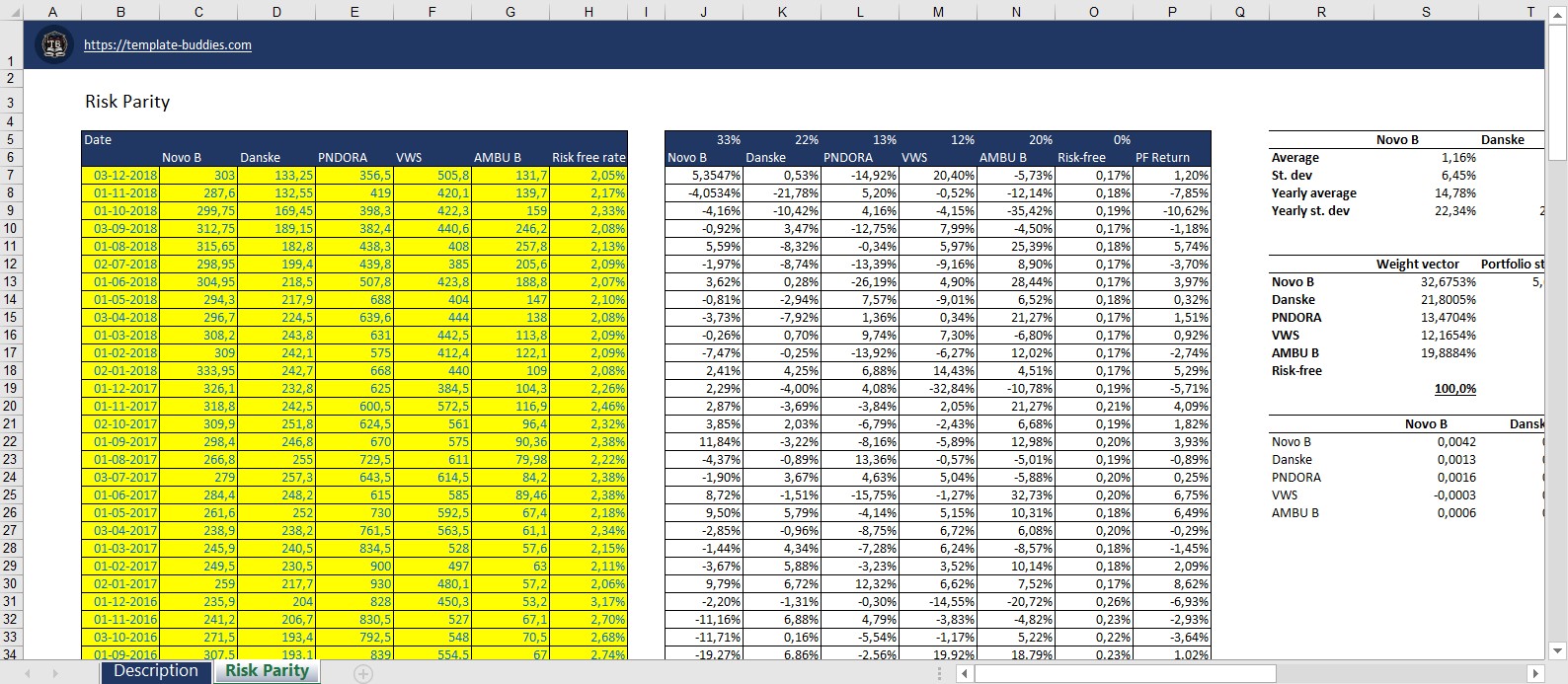
Task: Select the Risk Parity sheet tab
Action: (267, 671)
